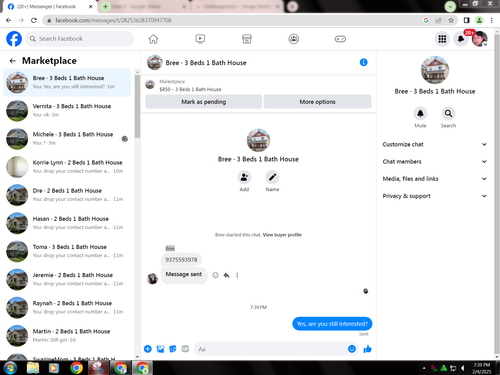The image size is (500, 375).
Task: Bookmark this page star icon
Action: (x=451, y=20)
